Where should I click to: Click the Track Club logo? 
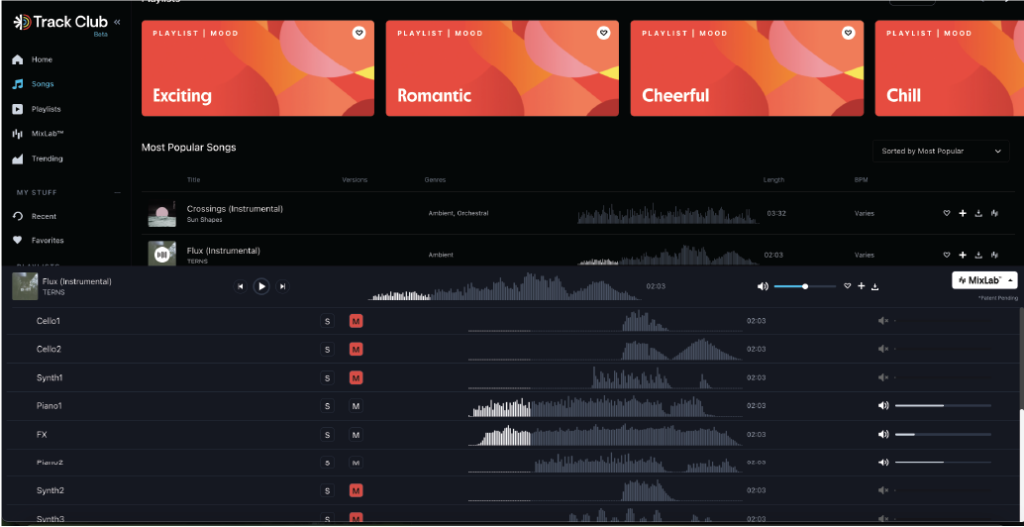click(x=60, y=23)
